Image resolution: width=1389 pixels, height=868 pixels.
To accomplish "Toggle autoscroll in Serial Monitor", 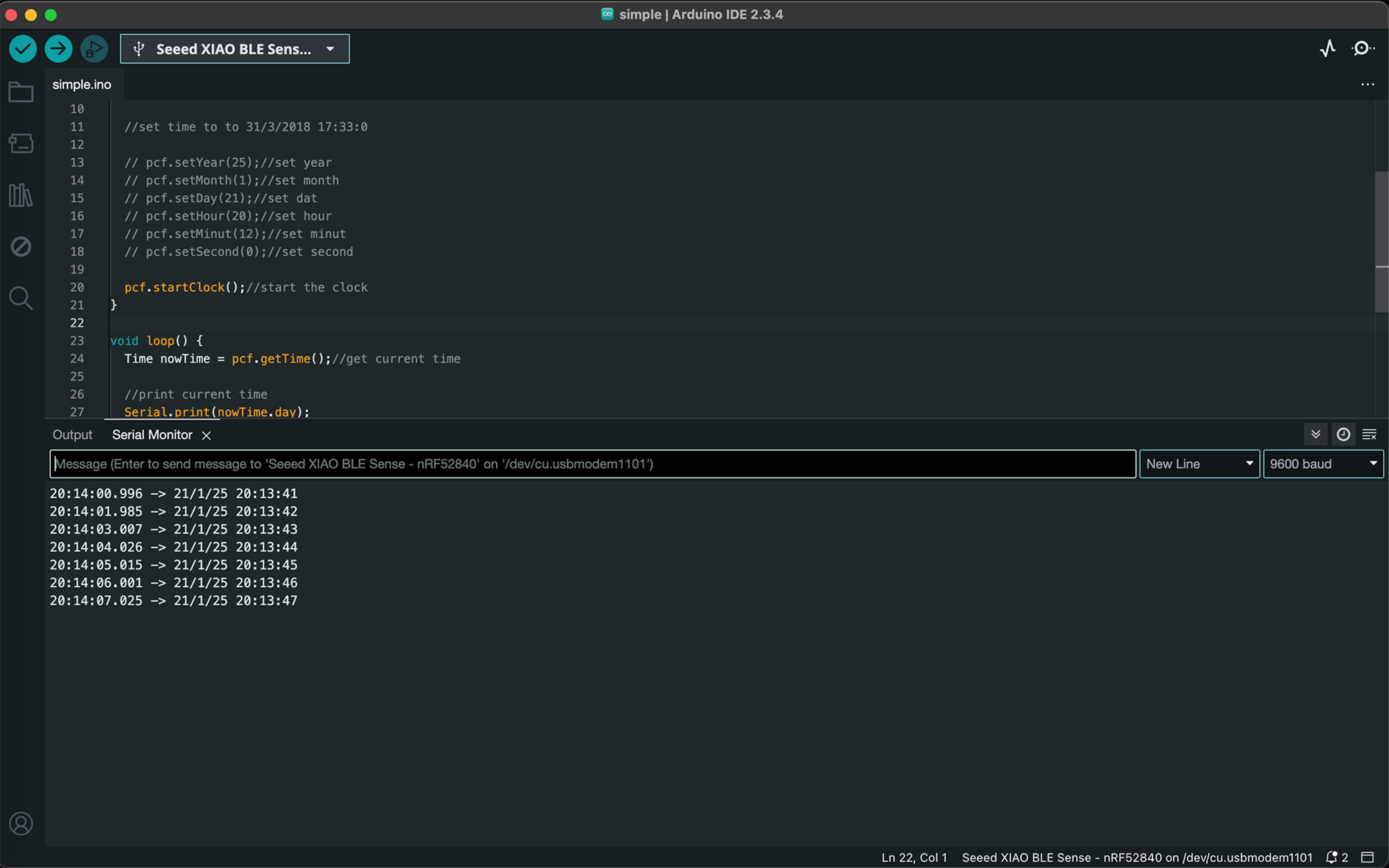I will (1316, 435).
